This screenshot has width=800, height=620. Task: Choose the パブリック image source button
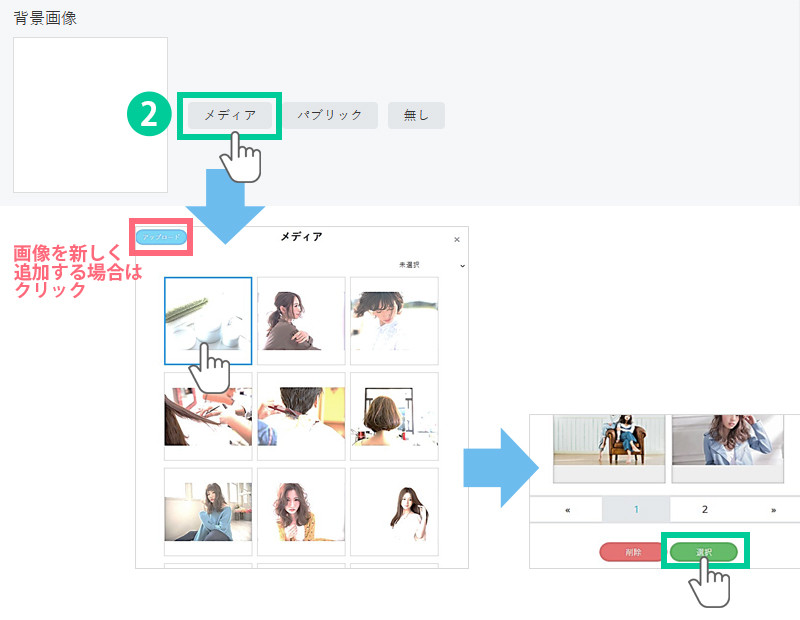tap(330, 116)
